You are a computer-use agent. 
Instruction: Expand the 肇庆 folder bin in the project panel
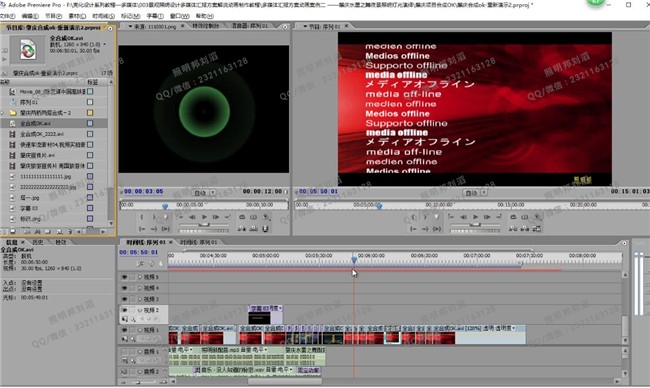[x=3, y=113]
